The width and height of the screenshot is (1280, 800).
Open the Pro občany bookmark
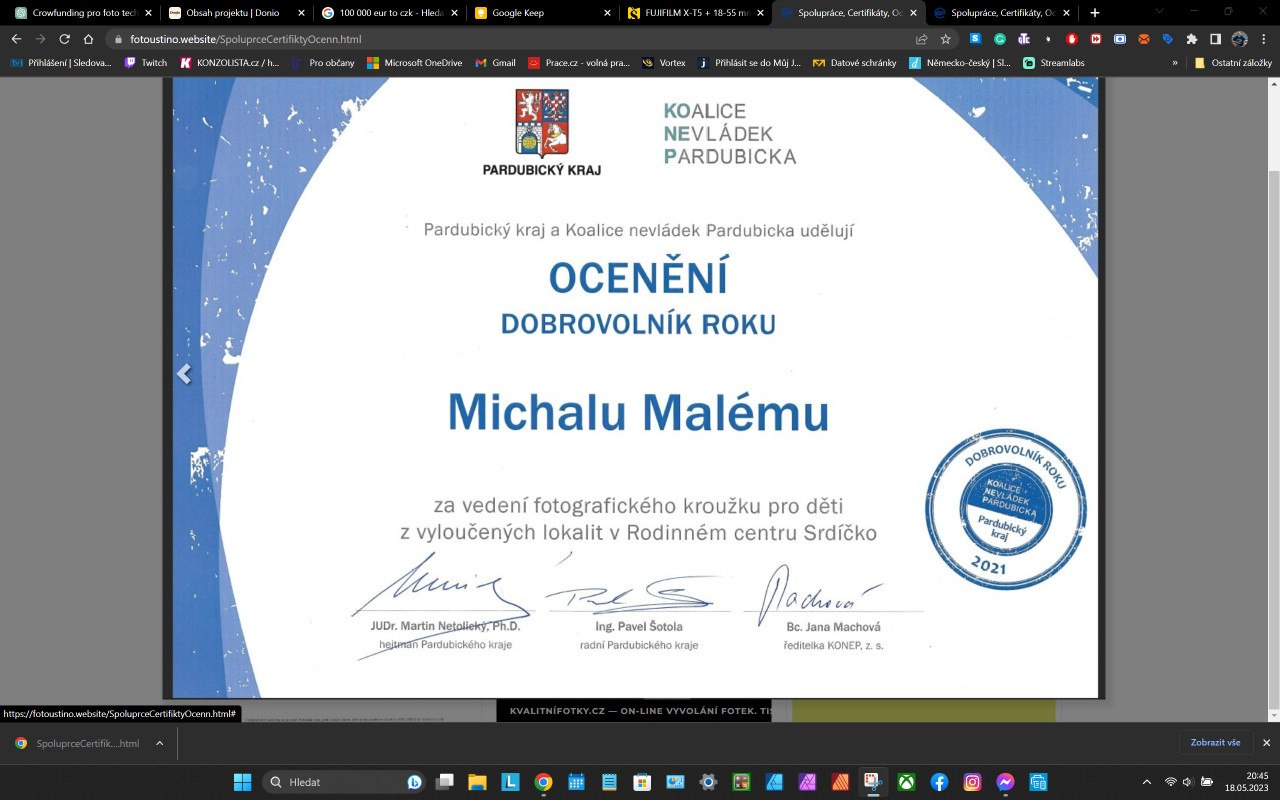322,62
